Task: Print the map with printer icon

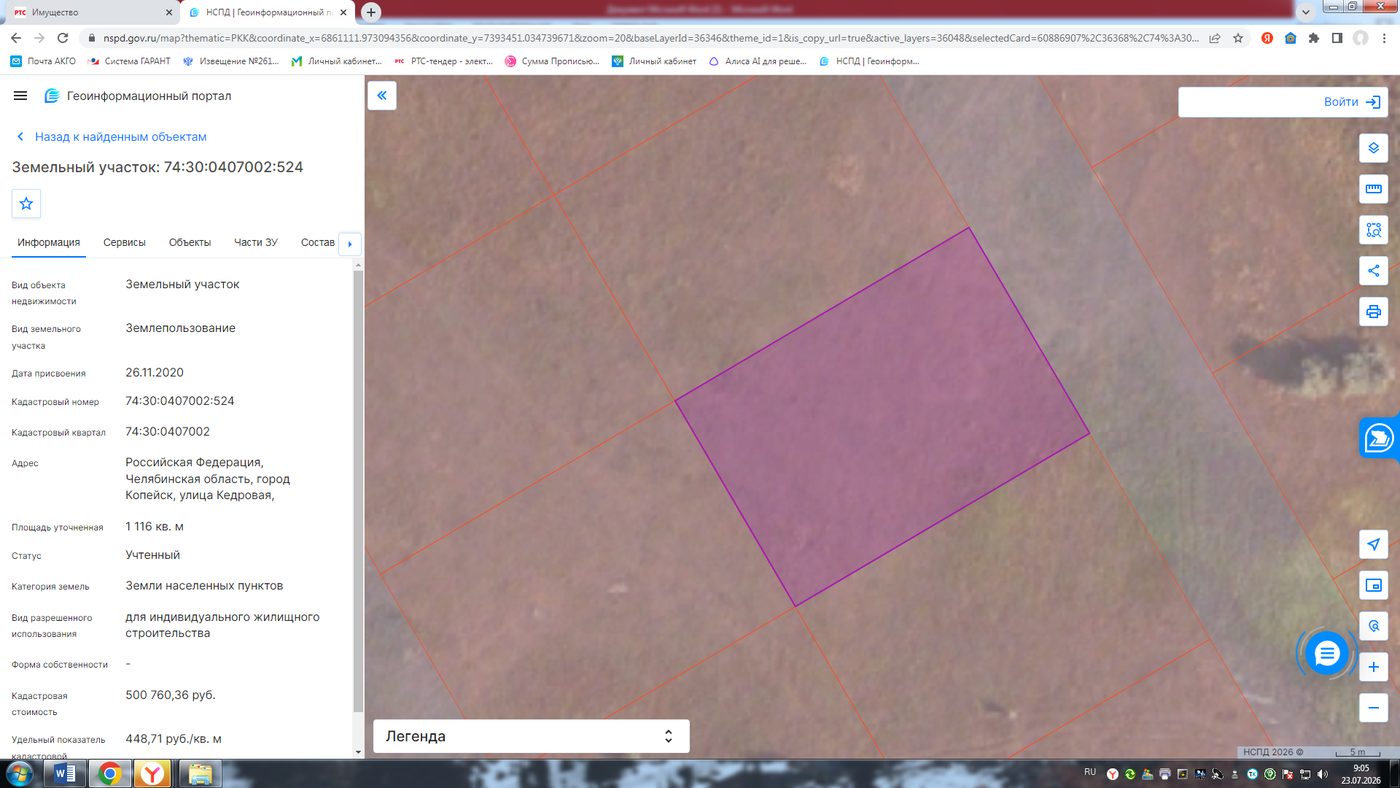Action: 1373,311
